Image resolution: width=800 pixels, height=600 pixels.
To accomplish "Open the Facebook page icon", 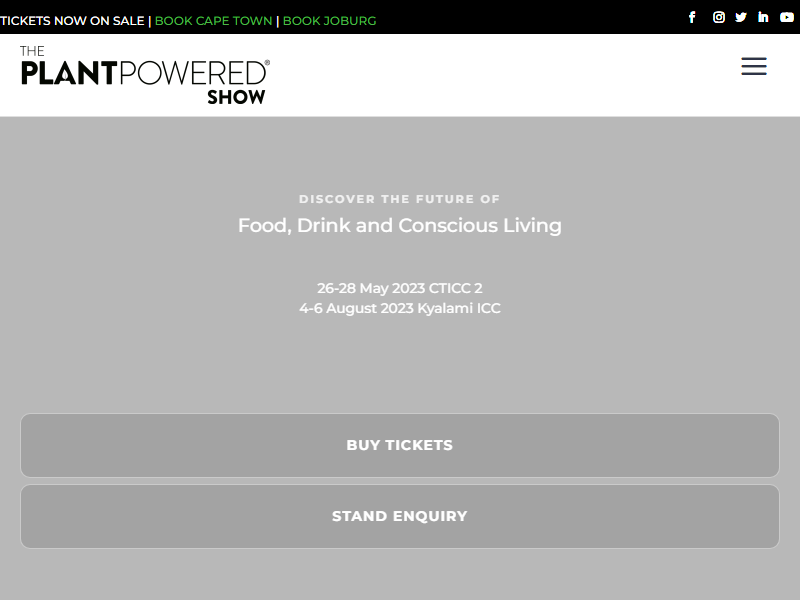I will point(692,17).
